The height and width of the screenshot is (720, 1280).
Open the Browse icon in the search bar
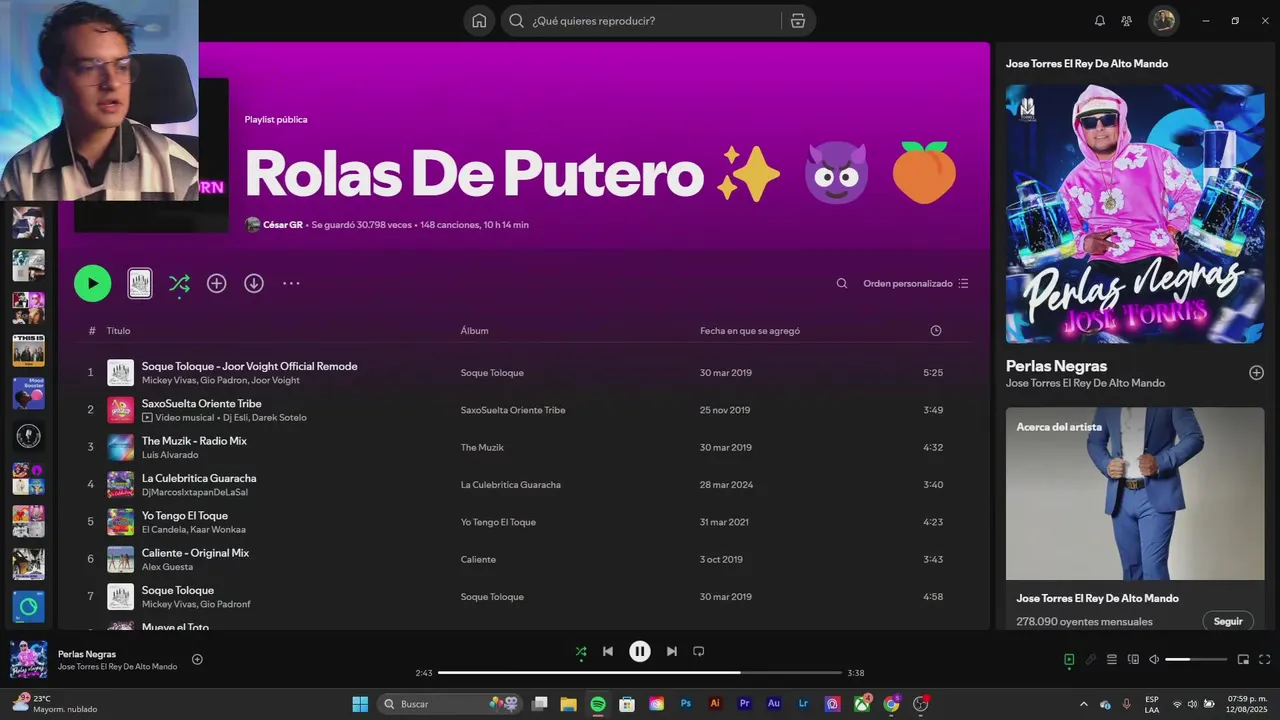click(798, 21)
